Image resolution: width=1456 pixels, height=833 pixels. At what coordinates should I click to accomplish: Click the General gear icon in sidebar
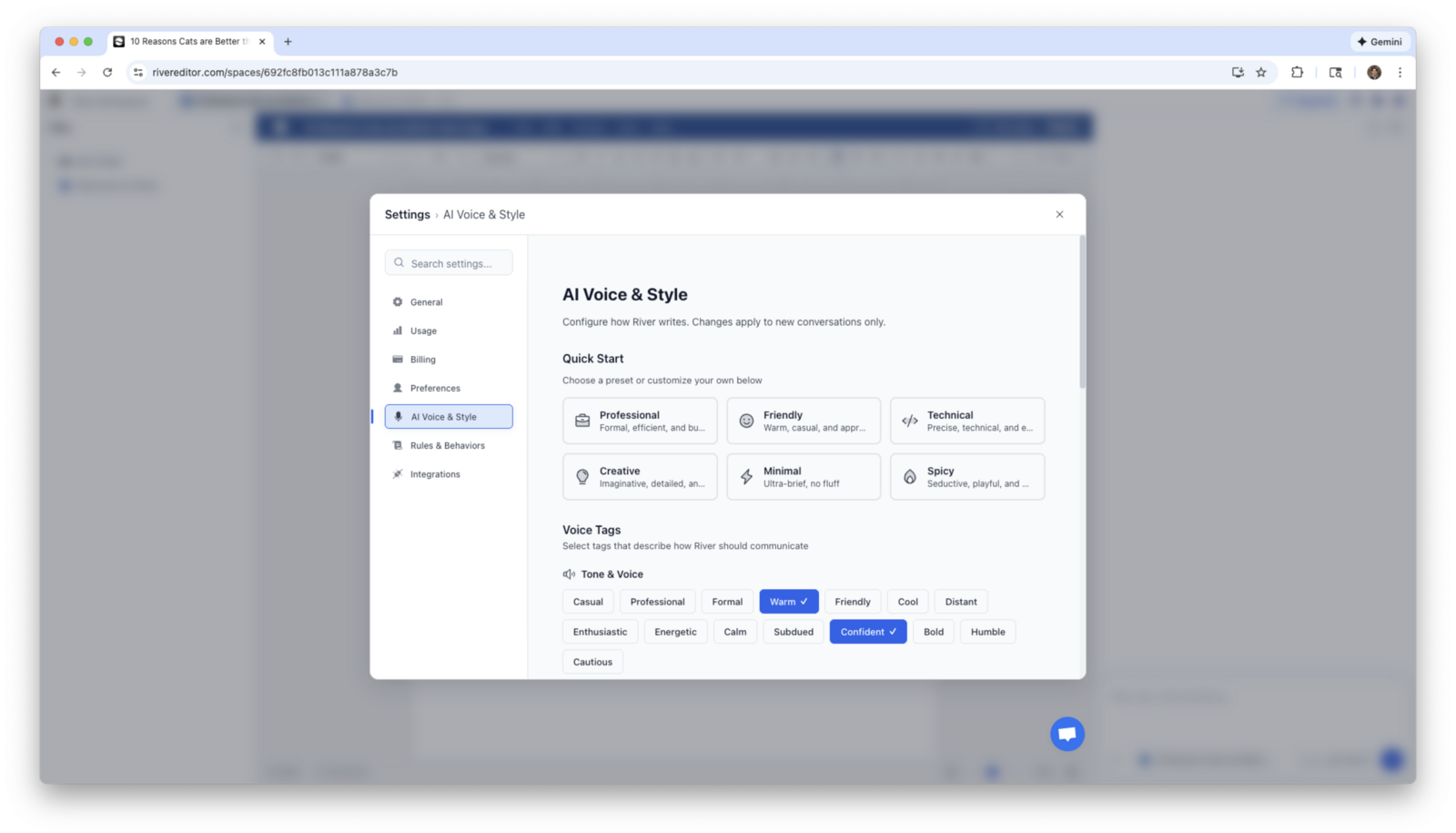tap(398, 301)
